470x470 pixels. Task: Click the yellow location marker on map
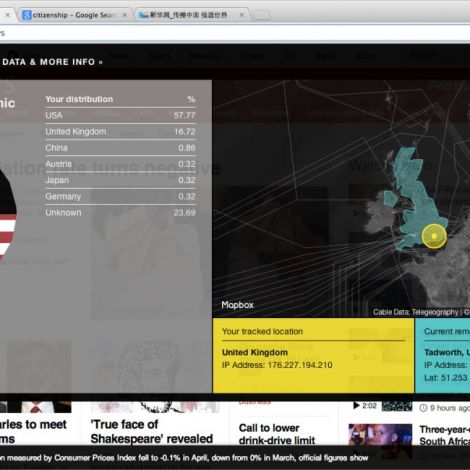[434, 236]
